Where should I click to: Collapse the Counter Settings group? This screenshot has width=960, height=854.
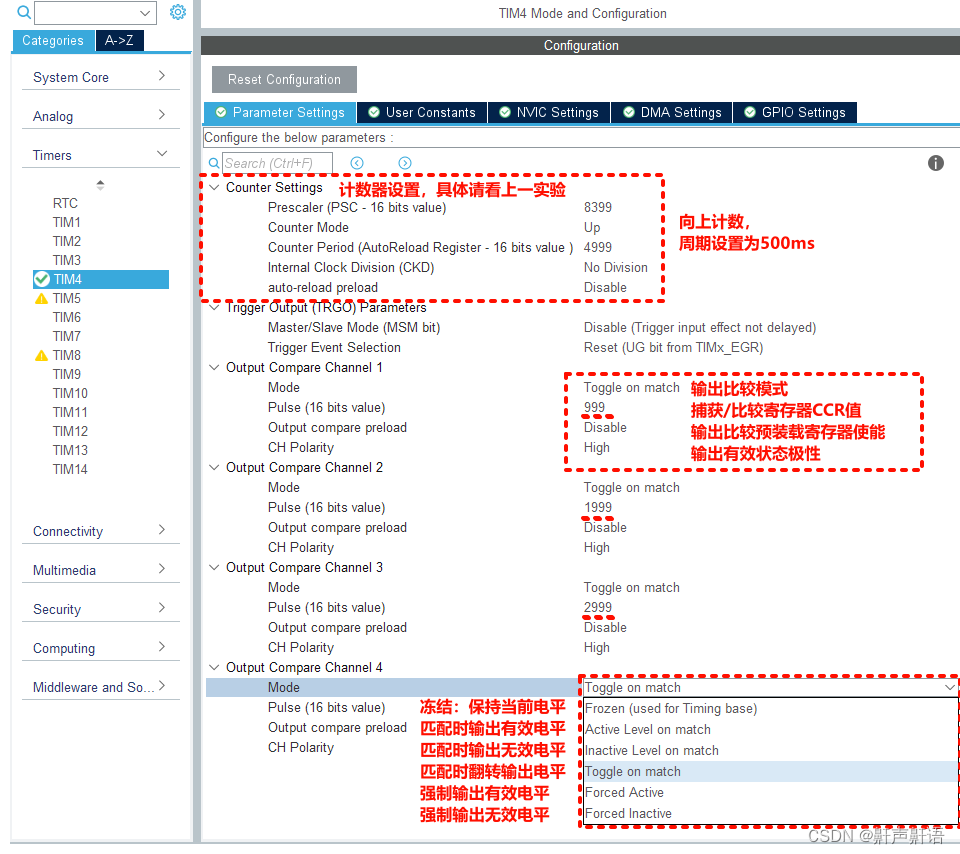[214, 187]
